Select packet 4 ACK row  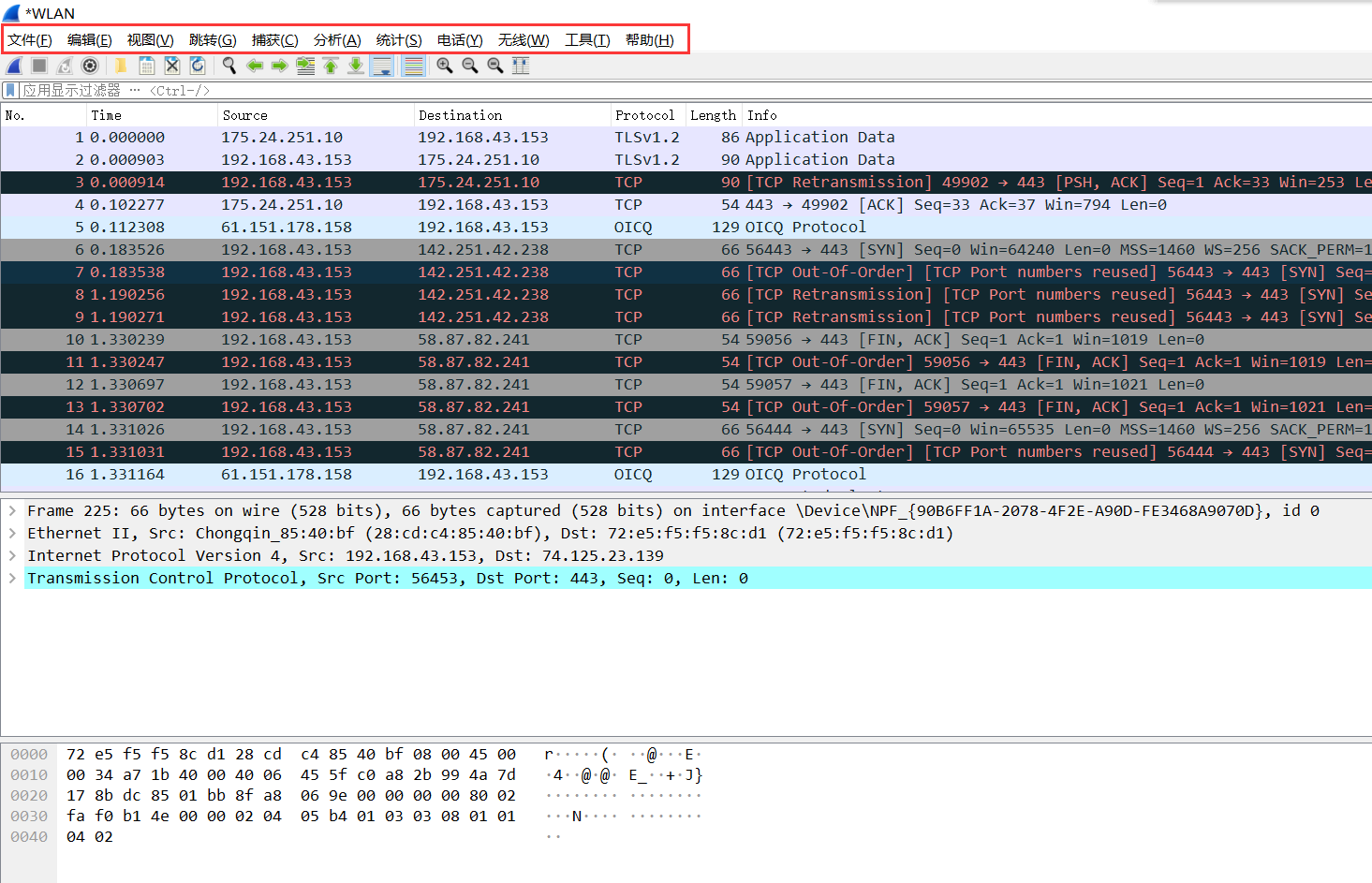686,204
